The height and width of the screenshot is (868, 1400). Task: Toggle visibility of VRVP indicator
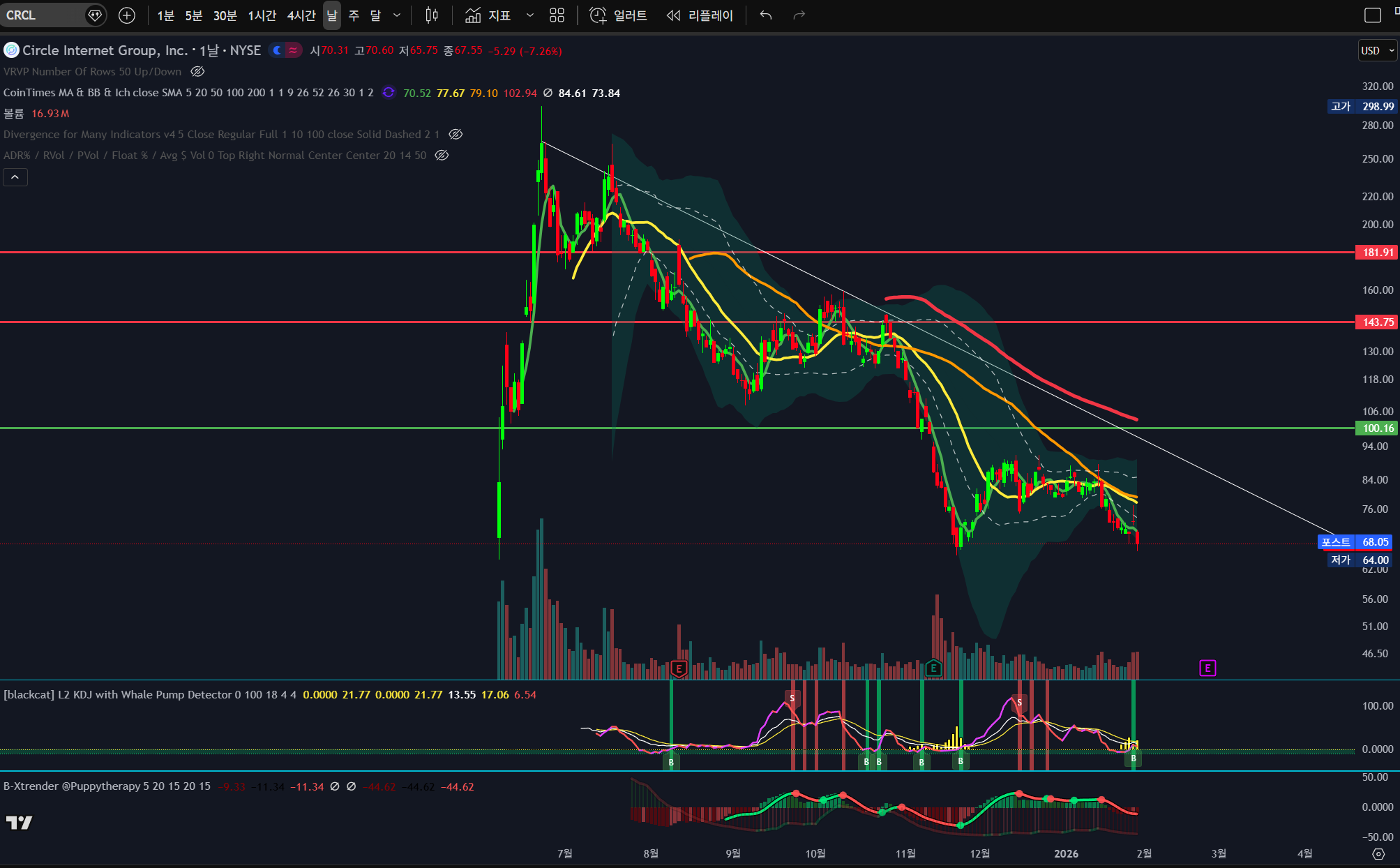pos(197,71)
